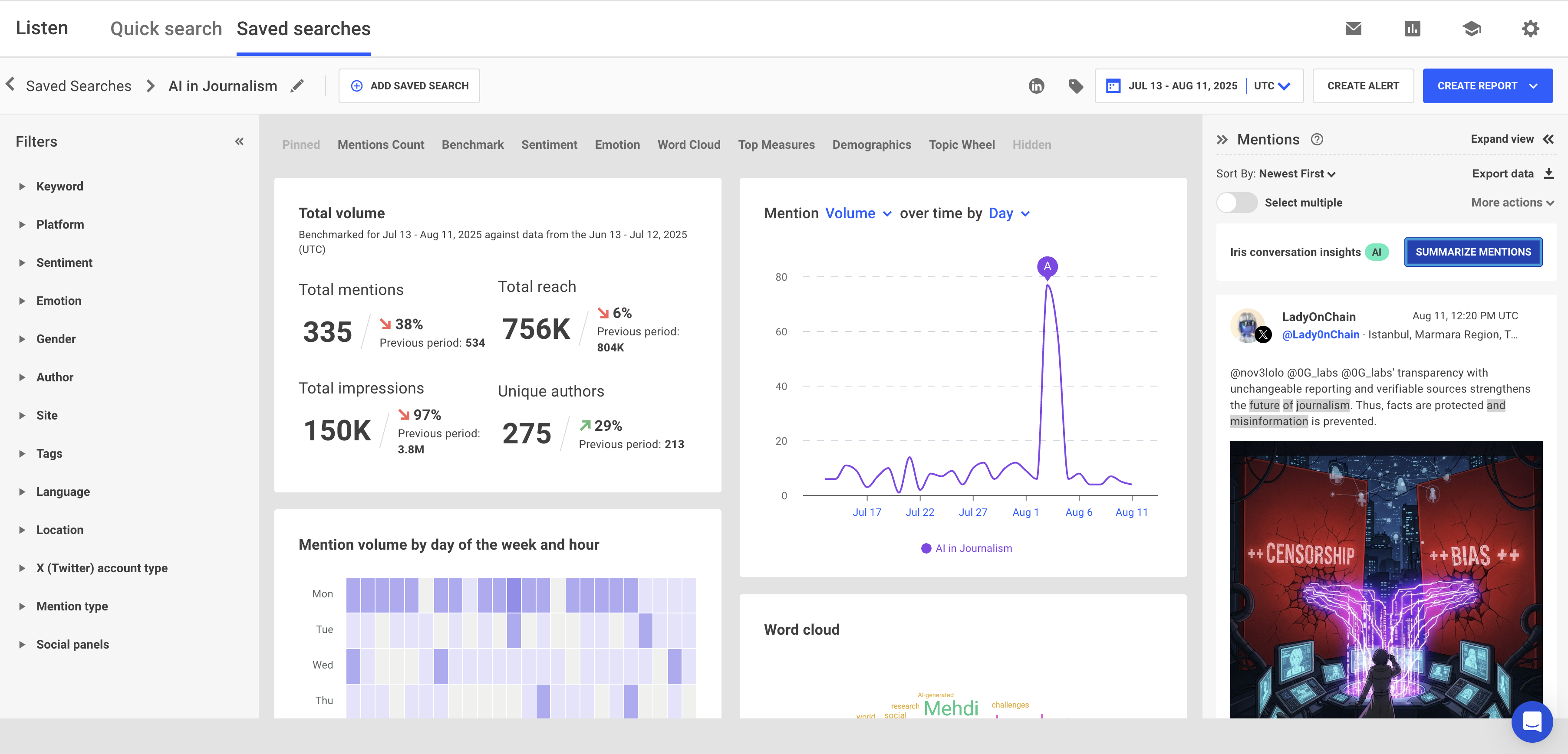This screenshot has width=1568, height=754.
Task: Toggle the AI in Journalism chart legend
Action: [967, 548]
